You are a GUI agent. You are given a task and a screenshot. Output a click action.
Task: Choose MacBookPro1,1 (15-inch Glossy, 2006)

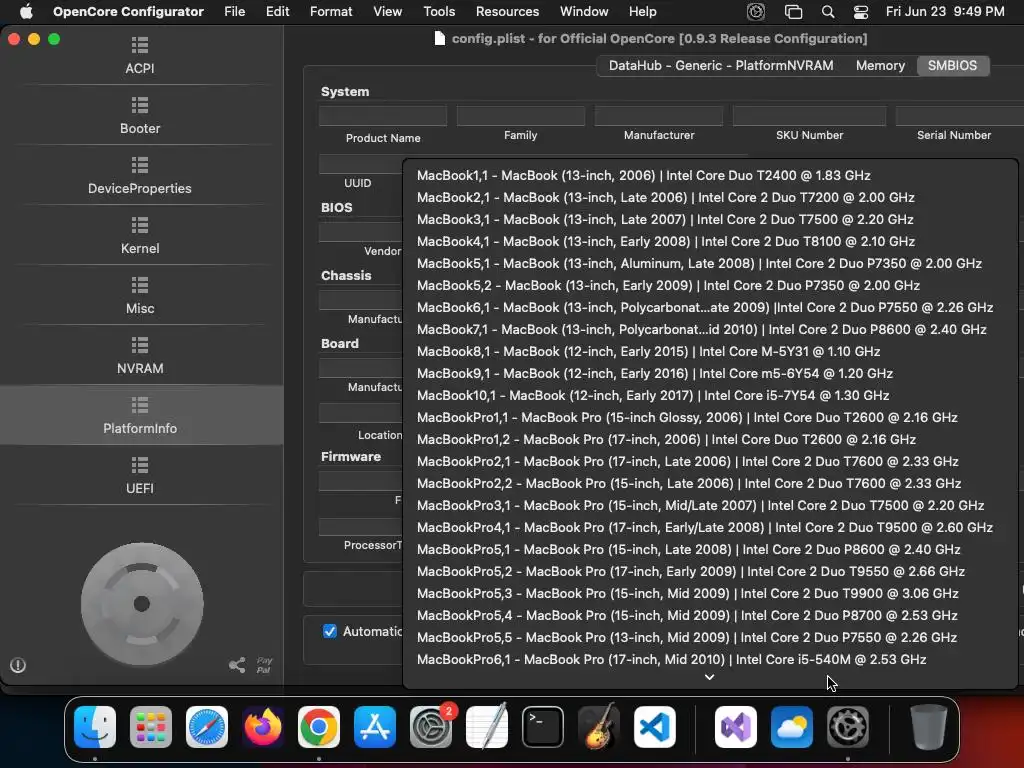(711, 417)
